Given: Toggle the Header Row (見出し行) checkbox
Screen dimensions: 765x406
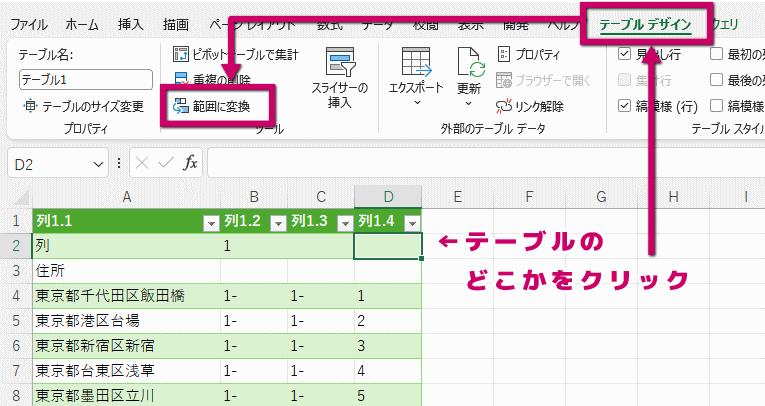Looking at the screenshot, I should click(625, 54).
